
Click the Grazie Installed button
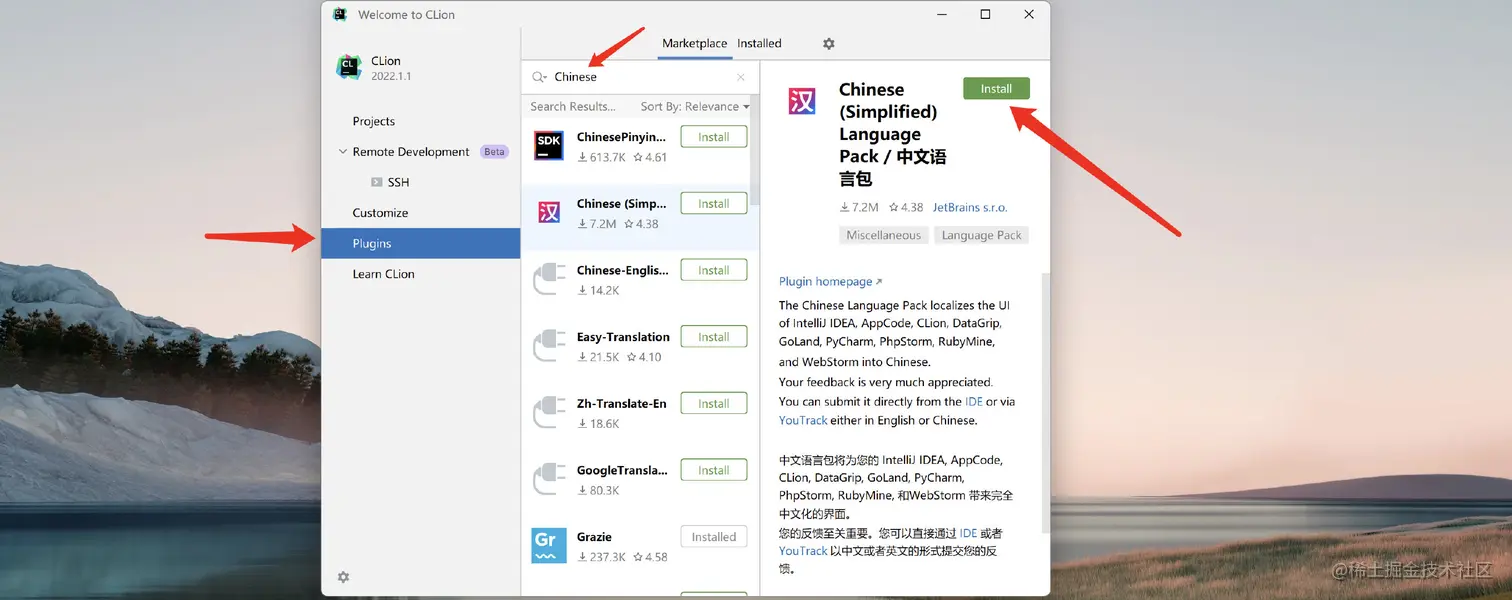[714, 537]
